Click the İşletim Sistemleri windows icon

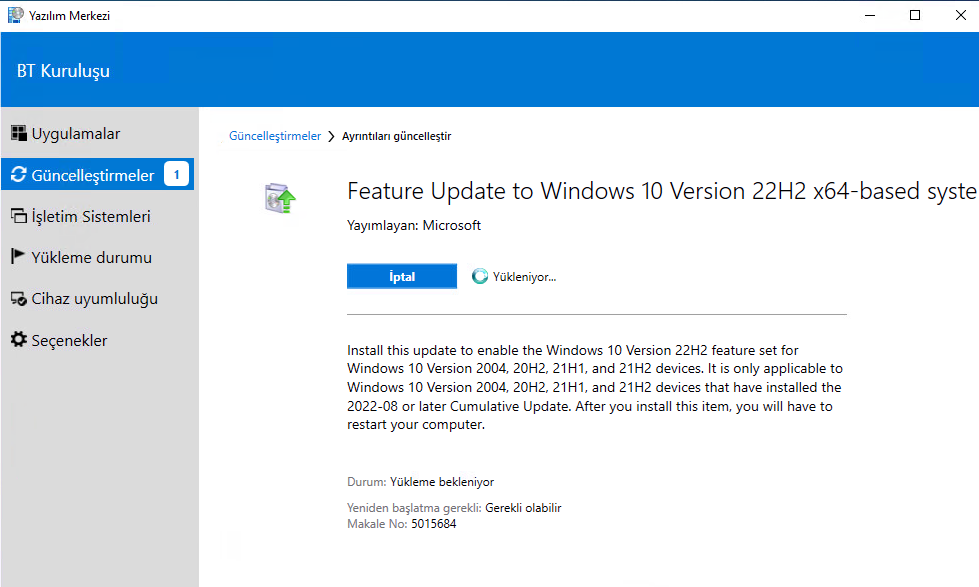[19, 216]
